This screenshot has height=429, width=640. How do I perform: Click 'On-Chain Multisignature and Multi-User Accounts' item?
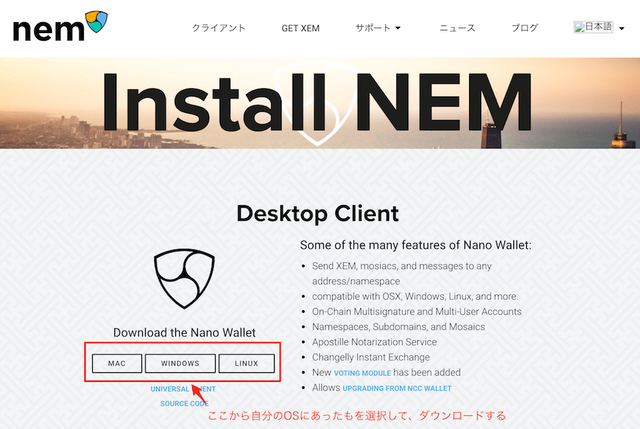(417, 312)
